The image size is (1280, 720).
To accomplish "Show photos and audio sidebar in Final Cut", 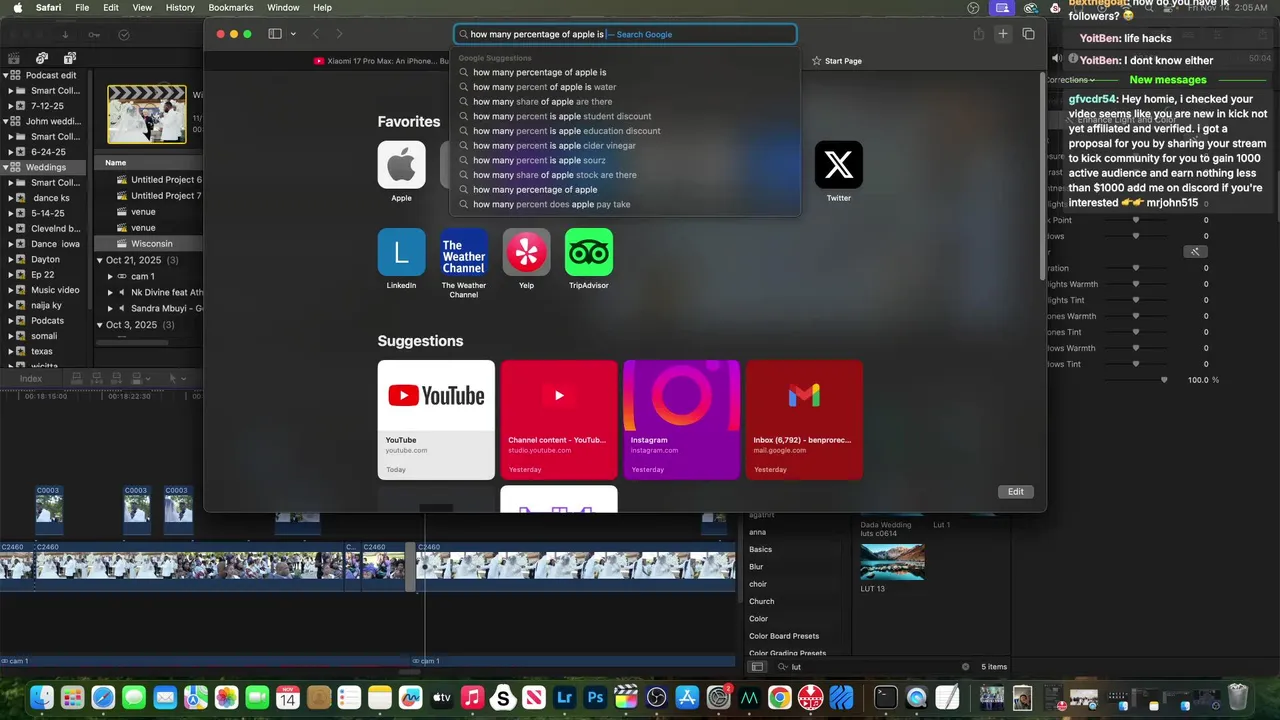I will point(42,58).
